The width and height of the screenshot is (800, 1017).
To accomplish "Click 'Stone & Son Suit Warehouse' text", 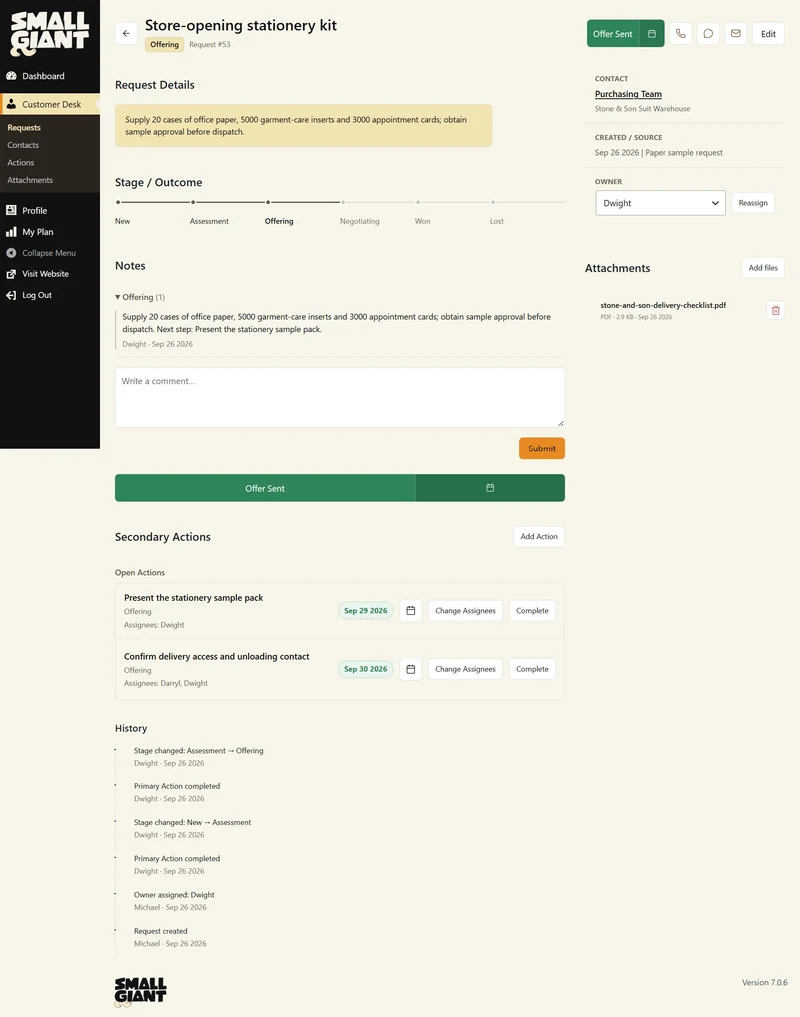I will (x=642, y=109).
